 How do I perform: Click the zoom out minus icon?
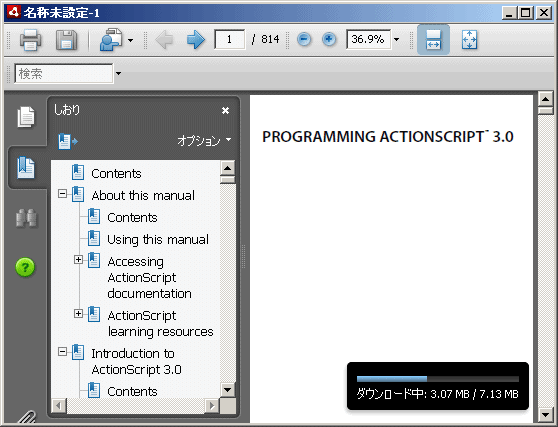click(x=304, y=39)
